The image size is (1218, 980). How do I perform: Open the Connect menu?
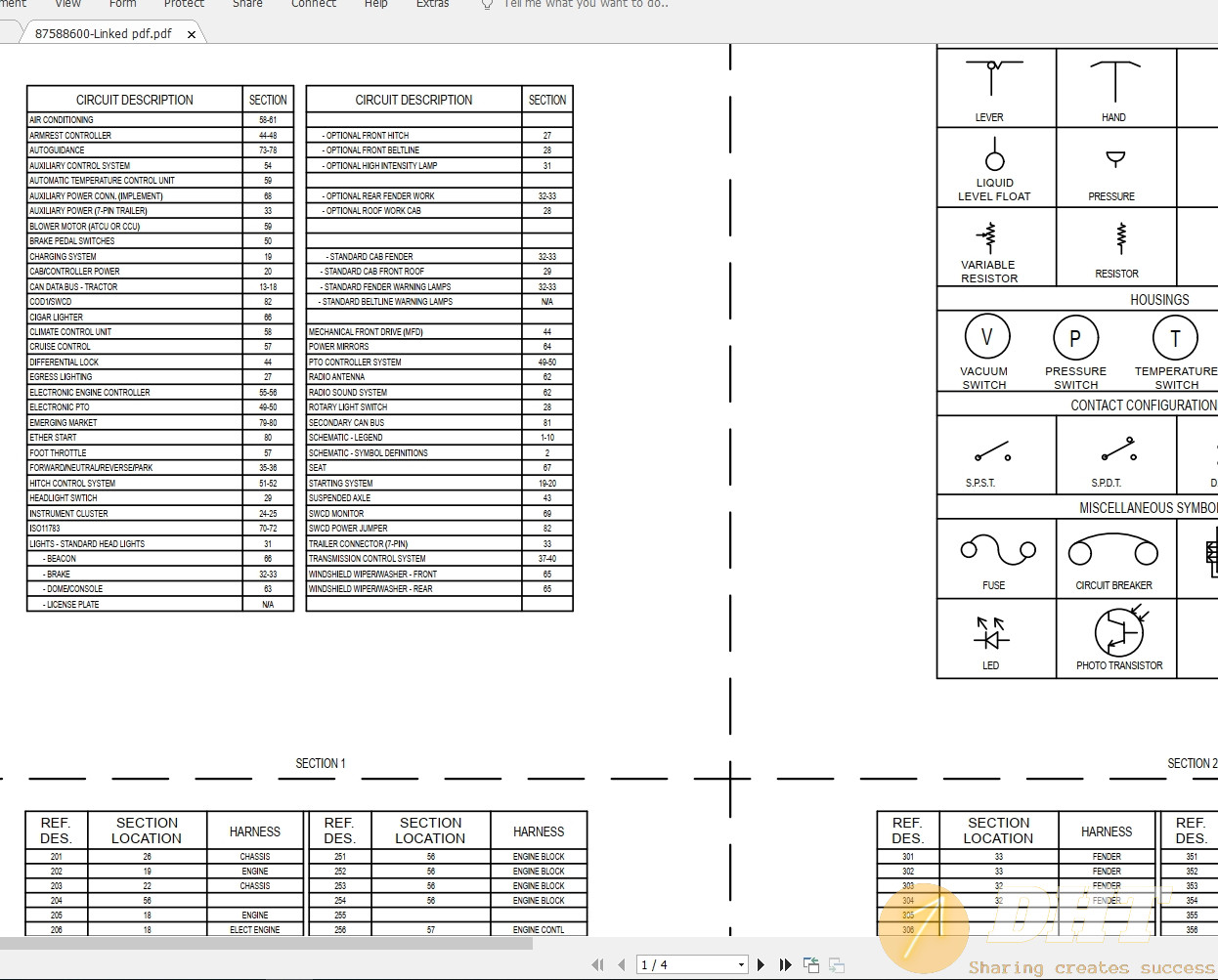313,4
